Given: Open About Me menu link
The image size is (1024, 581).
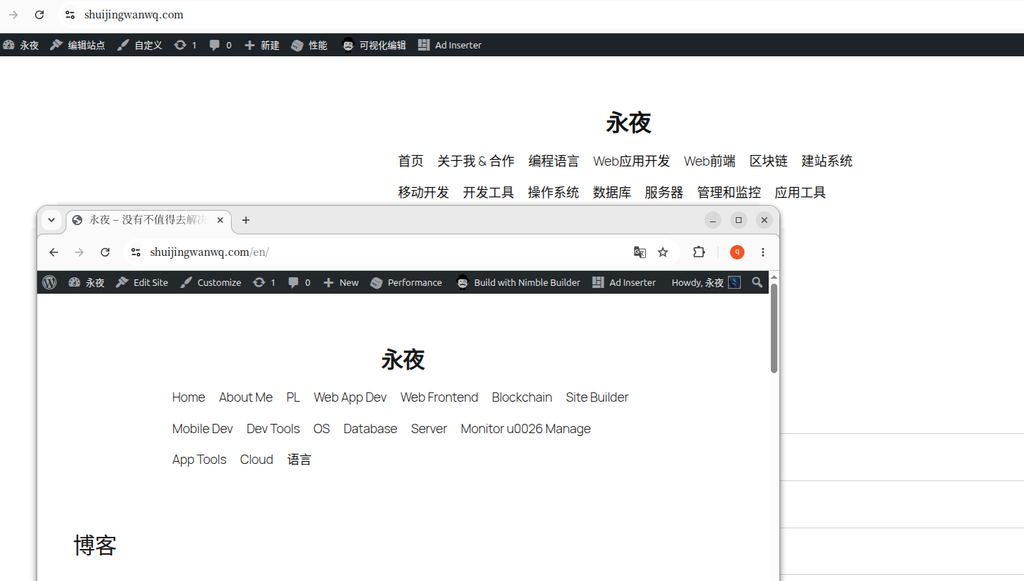Looking at the screenshot, I should [246, 398].
